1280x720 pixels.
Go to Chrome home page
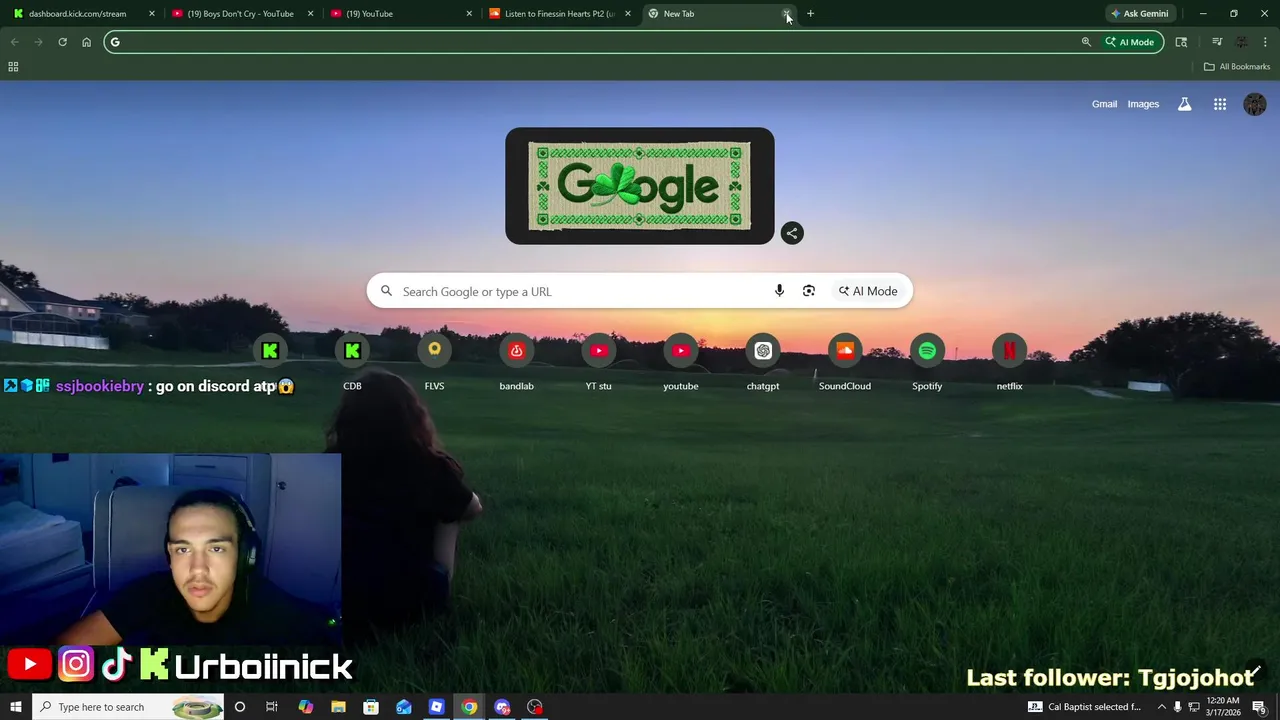click(x=86, y=42)
